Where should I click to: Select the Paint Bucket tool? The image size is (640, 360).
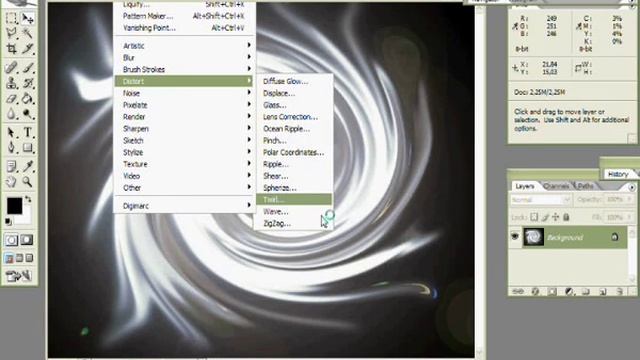pyautogui.click(x=28, y=98)
